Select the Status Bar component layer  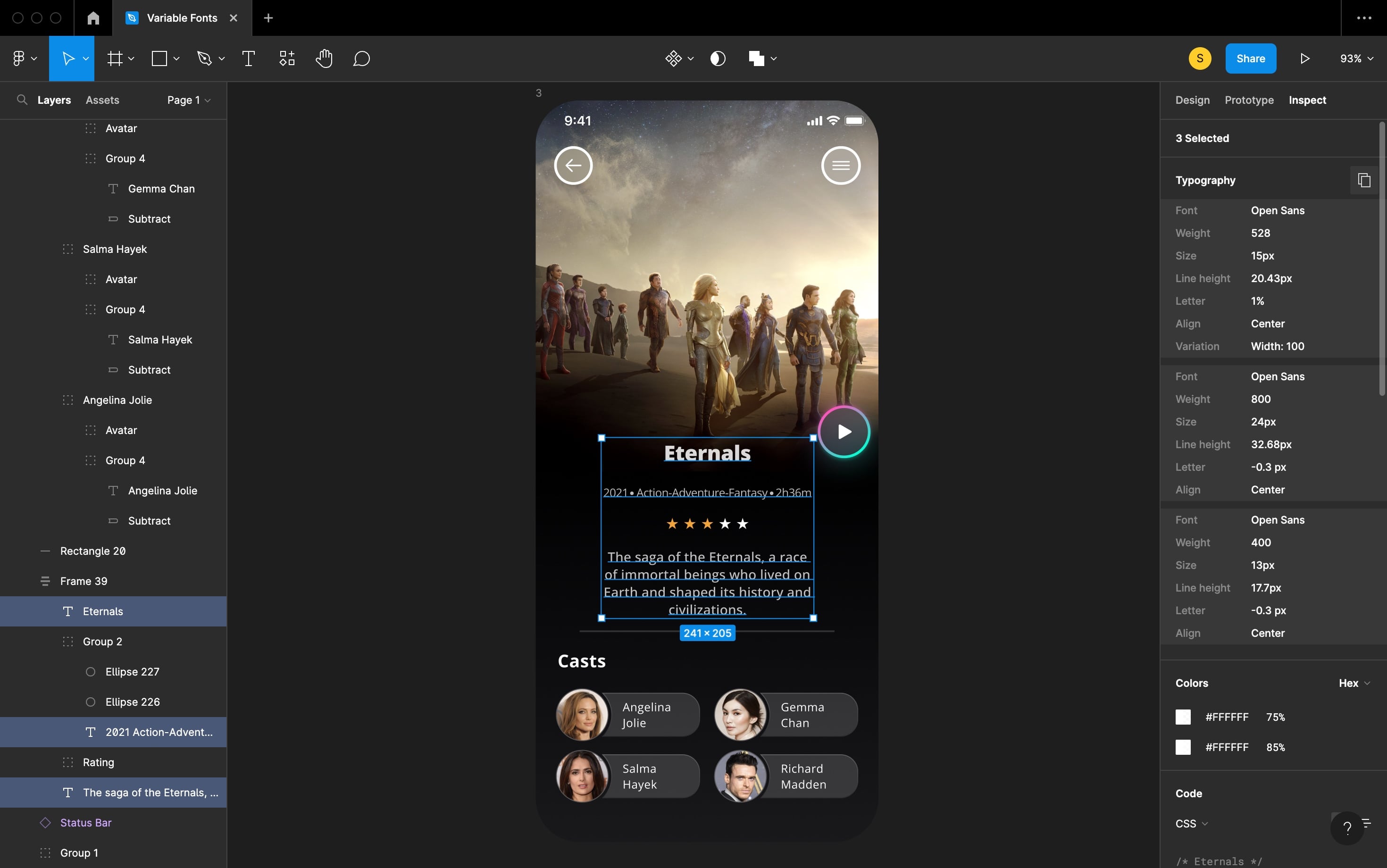point(113,823)
